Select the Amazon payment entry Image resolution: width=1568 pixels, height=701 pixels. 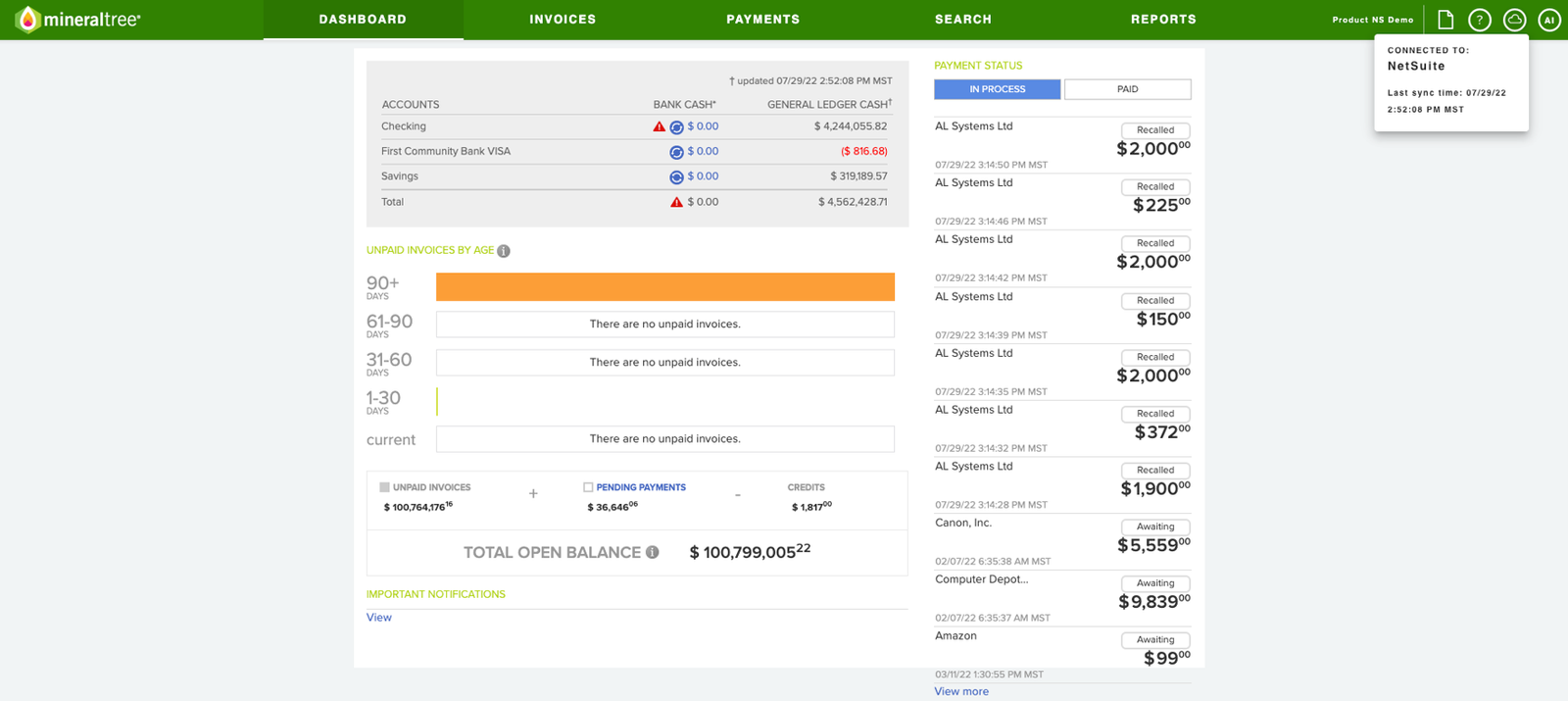1063,655
